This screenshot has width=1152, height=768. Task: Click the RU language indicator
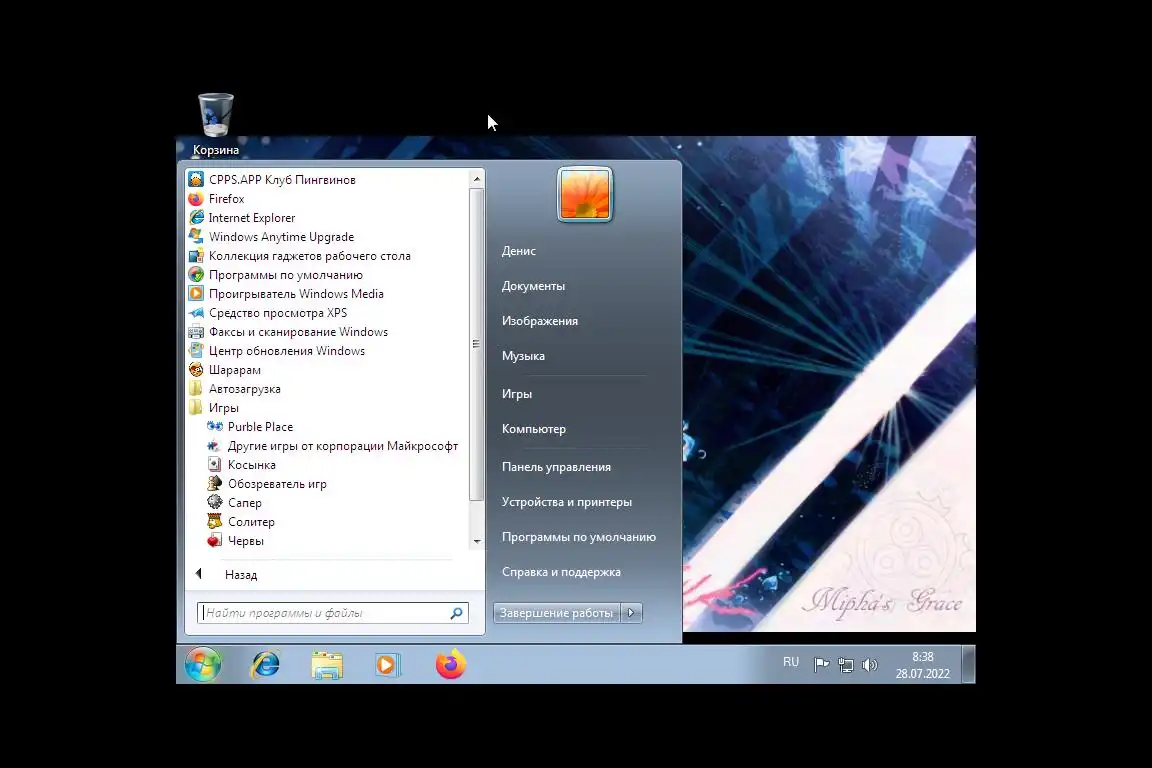791,662
